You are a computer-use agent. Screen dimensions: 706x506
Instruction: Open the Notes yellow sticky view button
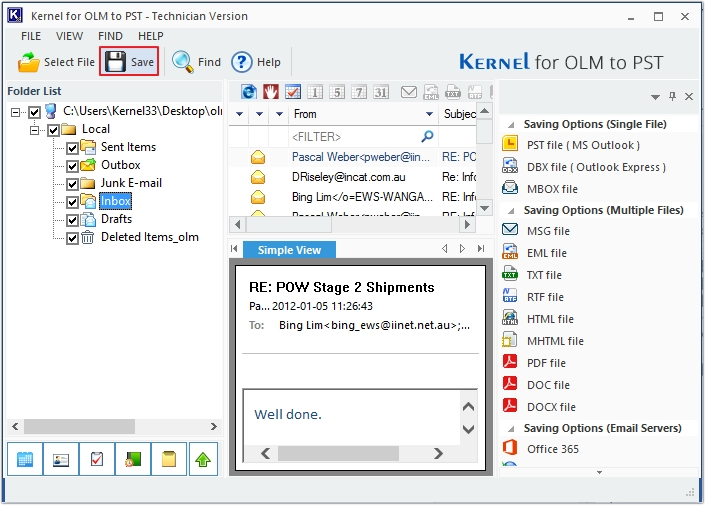tap(169, 459)
